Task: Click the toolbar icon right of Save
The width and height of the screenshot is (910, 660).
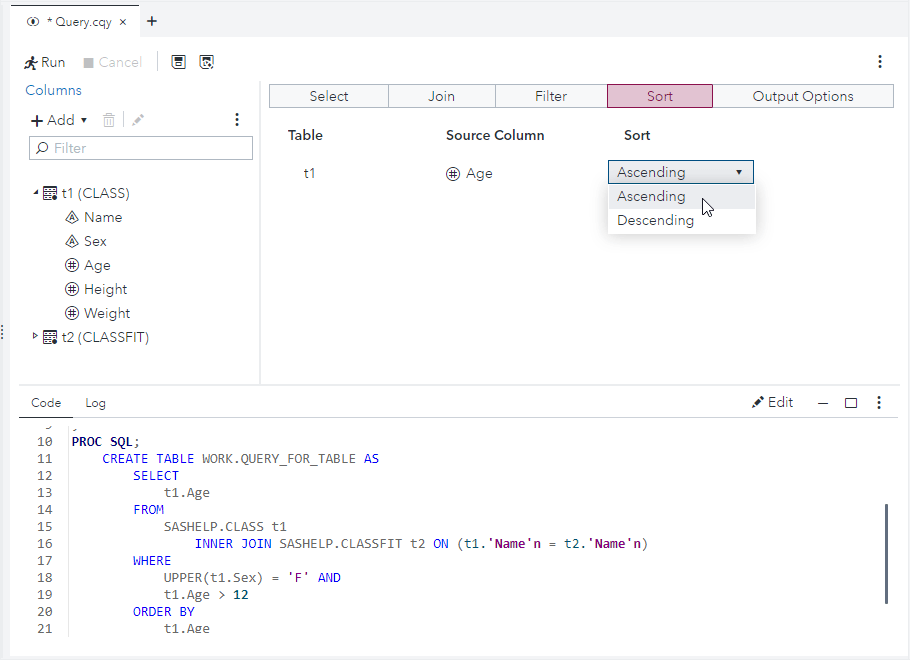Action: click(x=207, y=62)
